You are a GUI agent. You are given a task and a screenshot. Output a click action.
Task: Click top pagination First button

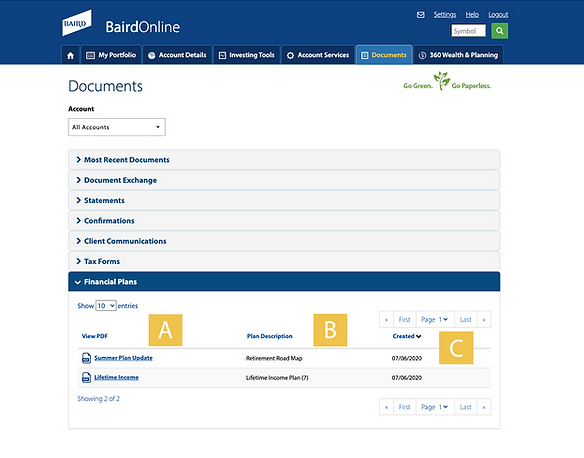[x=404, y=319]
